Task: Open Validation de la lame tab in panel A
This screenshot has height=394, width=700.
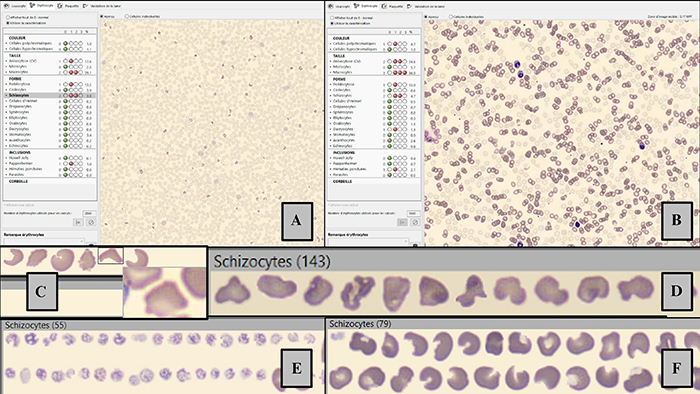Action: point(102,6)
